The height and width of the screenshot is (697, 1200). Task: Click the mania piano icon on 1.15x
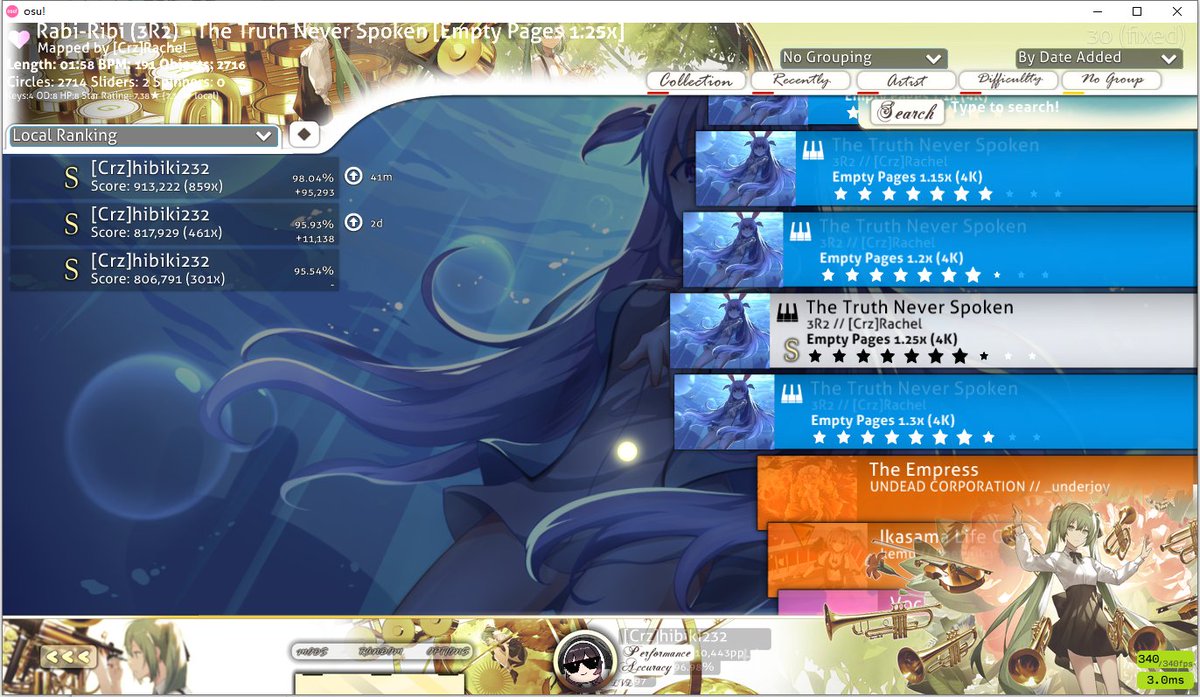pos(812,151)
